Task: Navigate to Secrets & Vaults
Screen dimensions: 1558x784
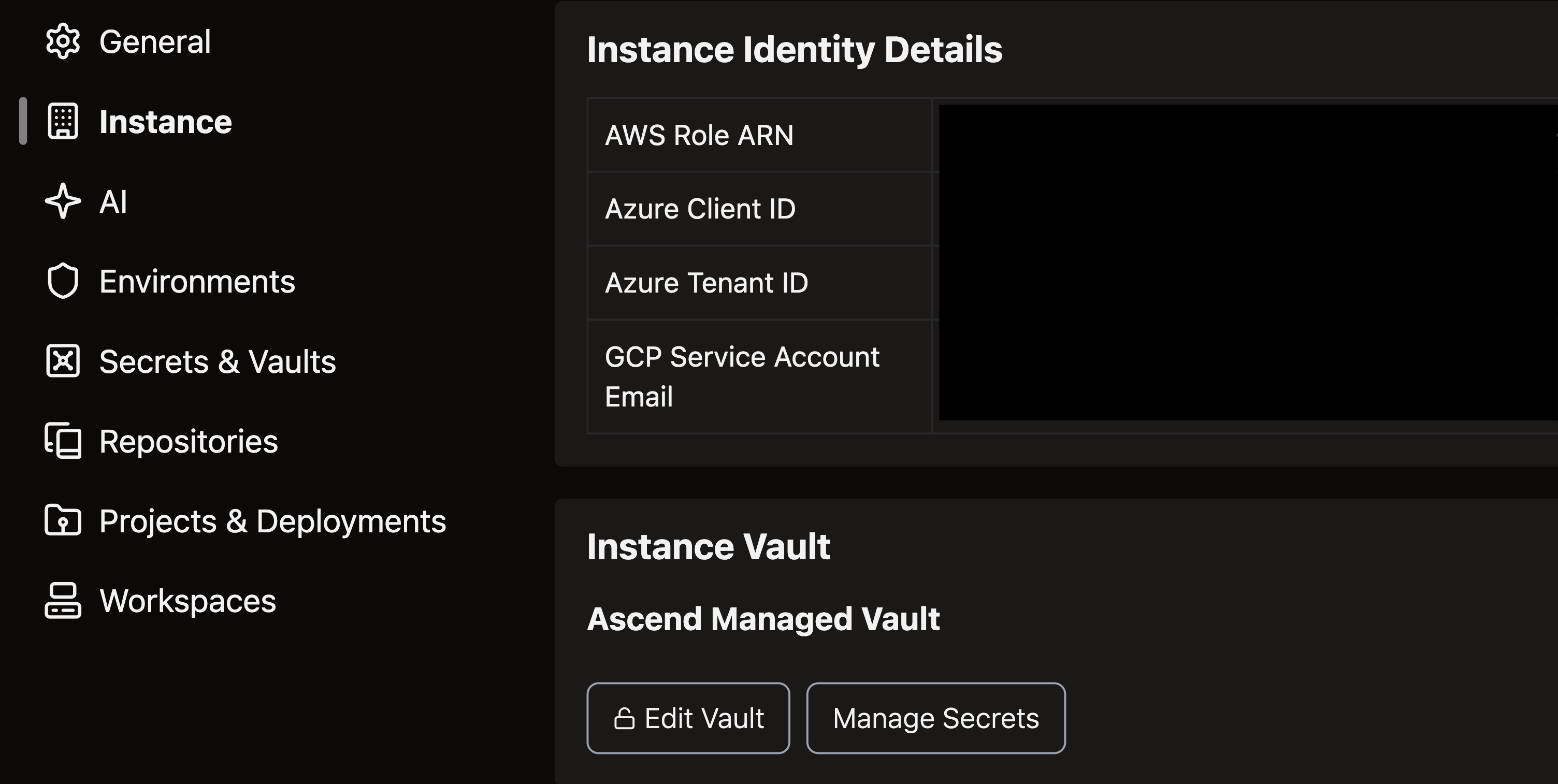Action: pos(217,361)
